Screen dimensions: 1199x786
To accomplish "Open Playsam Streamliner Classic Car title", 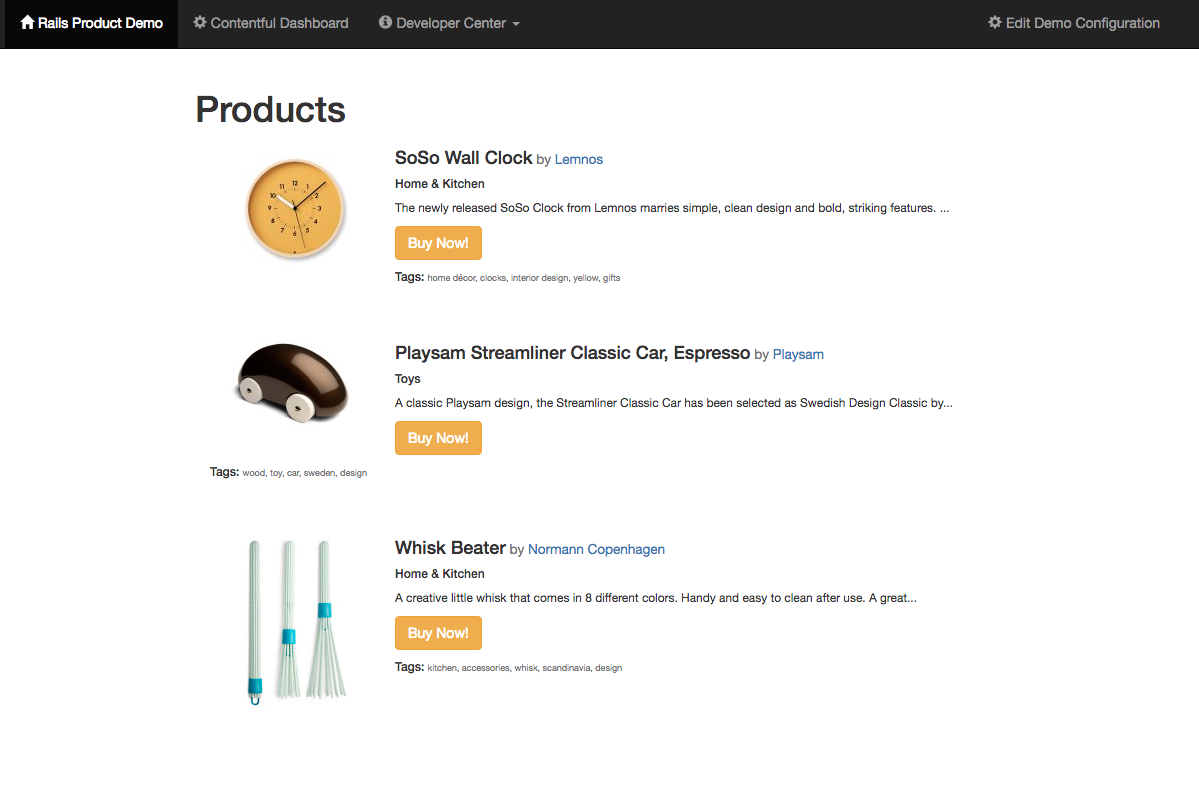I will (x=573, y=352).
